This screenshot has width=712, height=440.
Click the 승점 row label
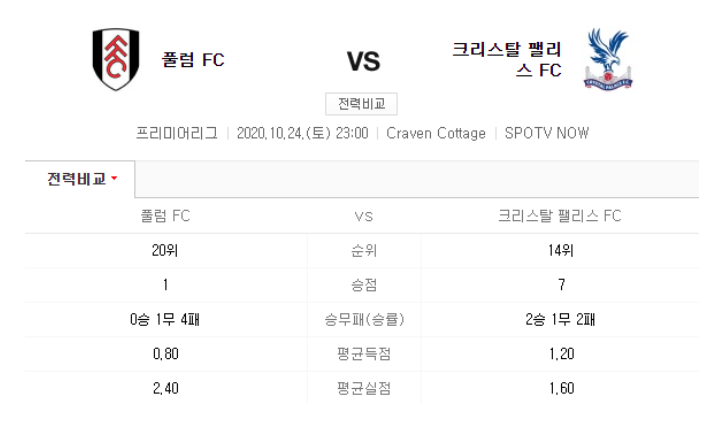pos(364,285)
